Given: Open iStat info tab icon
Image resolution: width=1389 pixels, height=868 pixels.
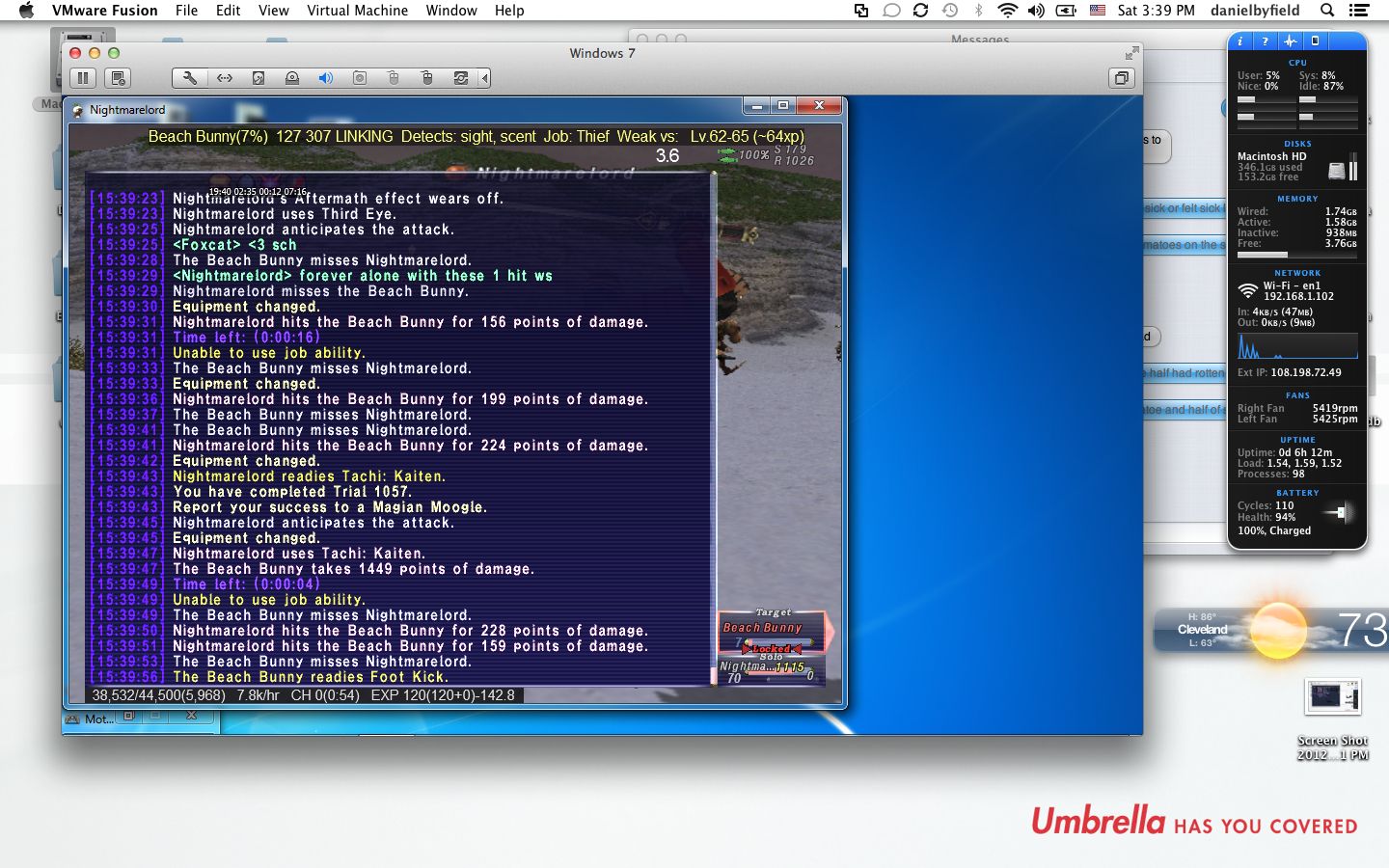Looking at the screenshot, I should (1240, 41).
